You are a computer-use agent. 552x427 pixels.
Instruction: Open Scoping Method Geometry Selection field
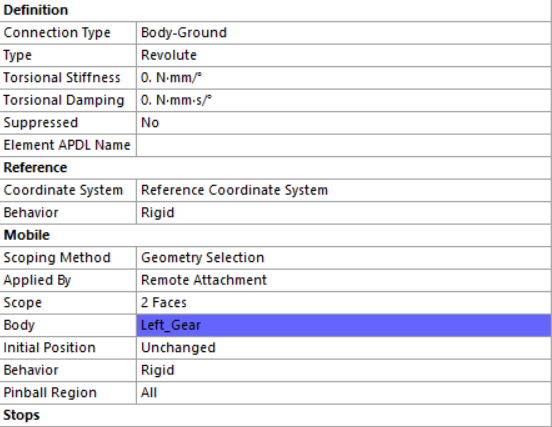coord(344,258)
